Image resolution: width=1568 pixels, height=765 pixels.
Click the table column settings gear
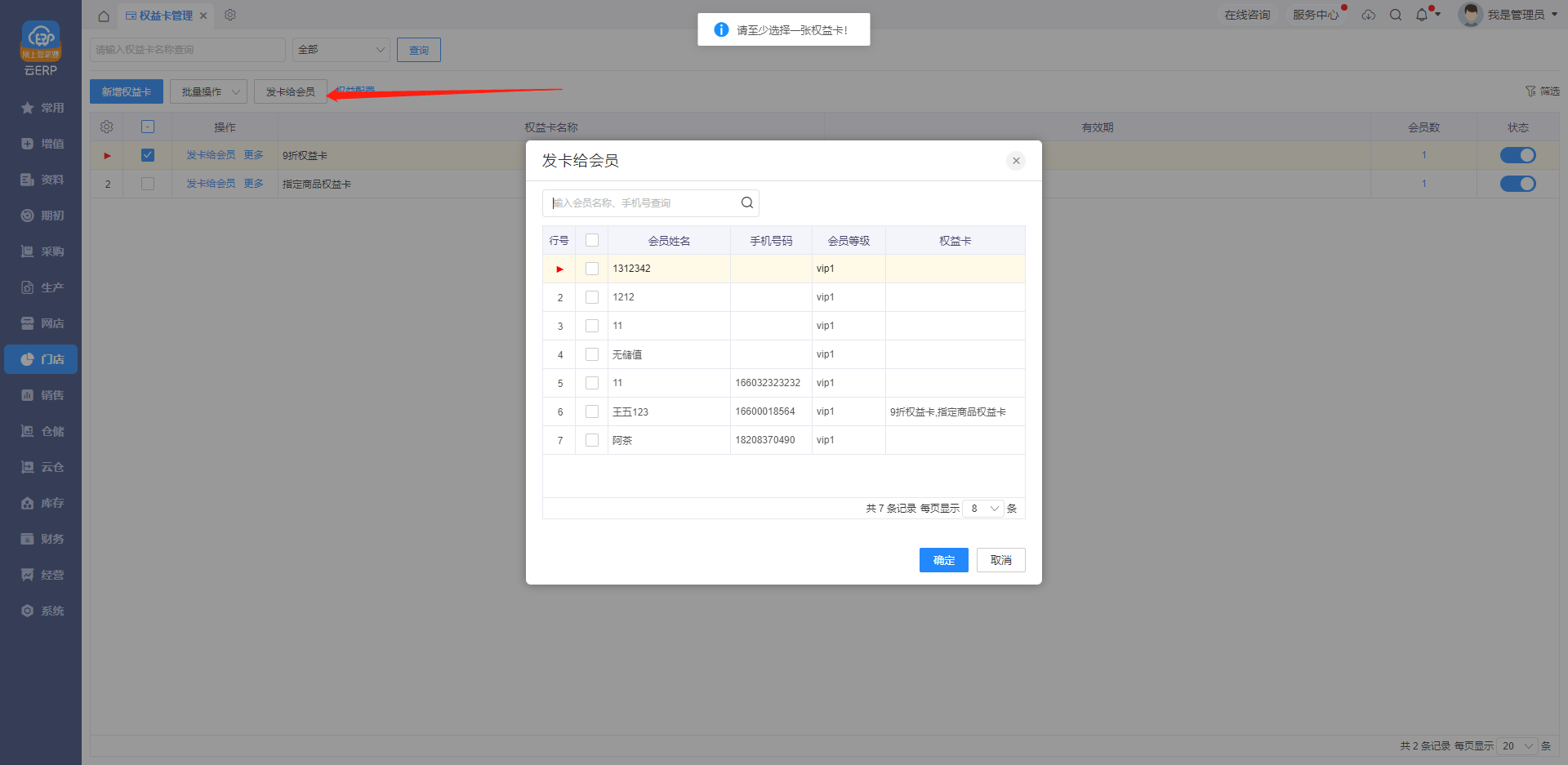(x=106, y=127)
